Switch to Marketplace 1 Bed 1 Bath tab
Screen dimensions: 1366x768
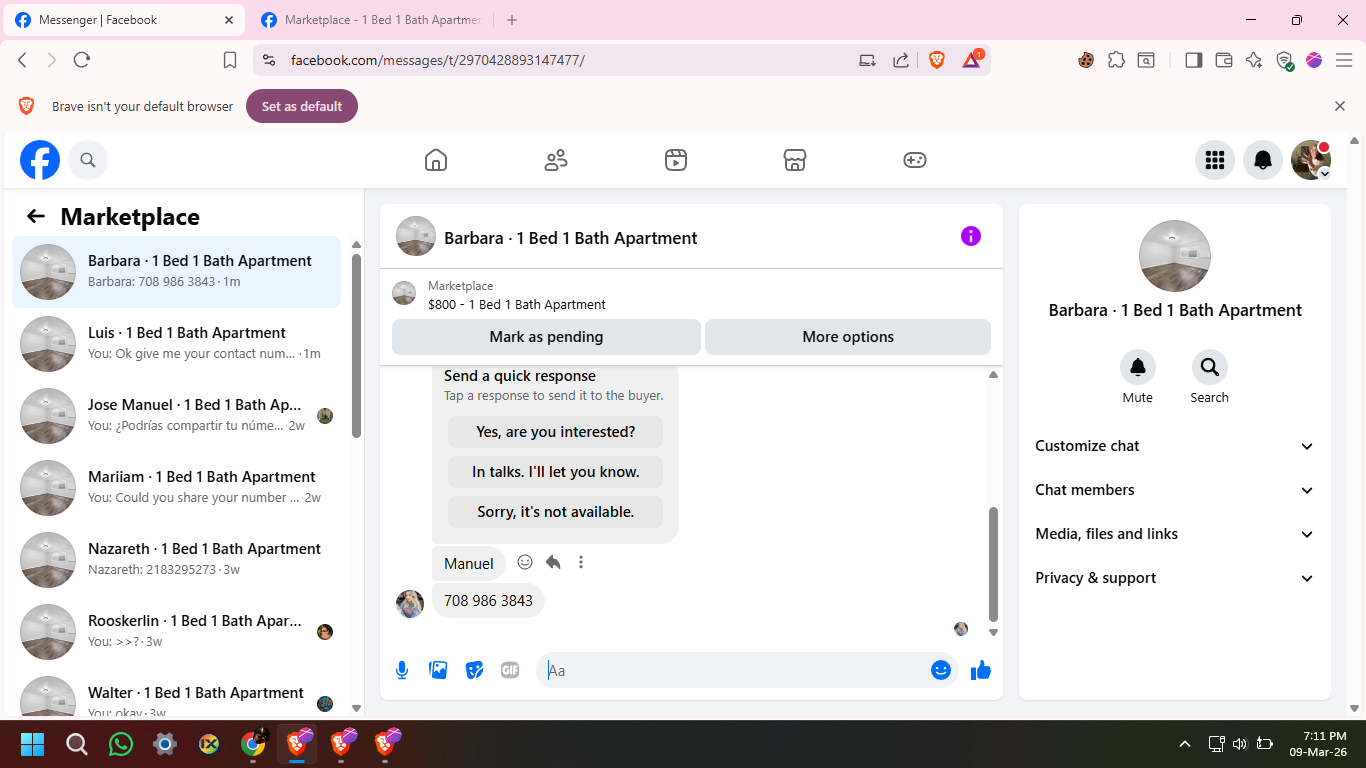370,20
